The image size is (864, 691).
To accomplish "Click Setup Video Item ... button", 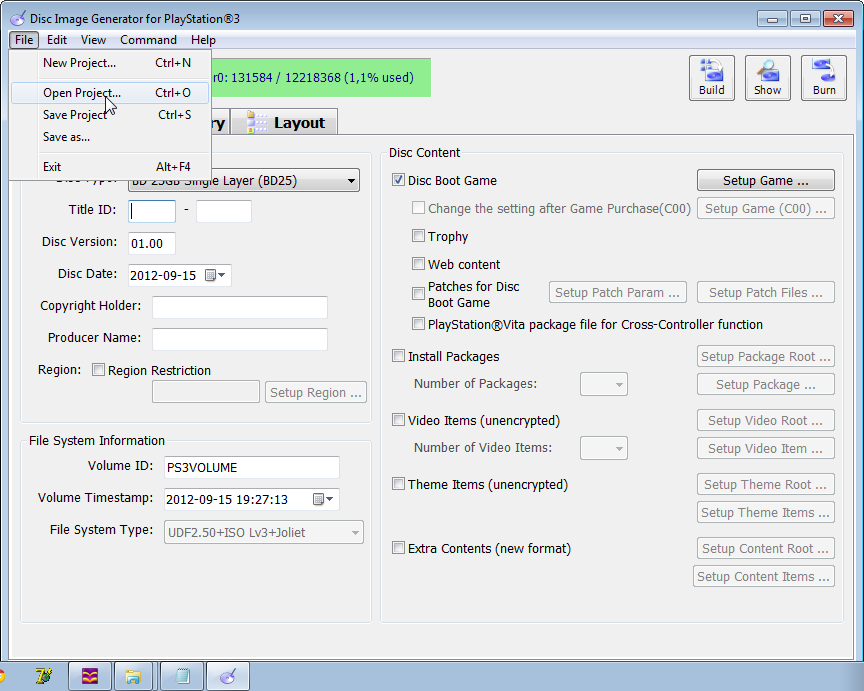I will (765, 448).
